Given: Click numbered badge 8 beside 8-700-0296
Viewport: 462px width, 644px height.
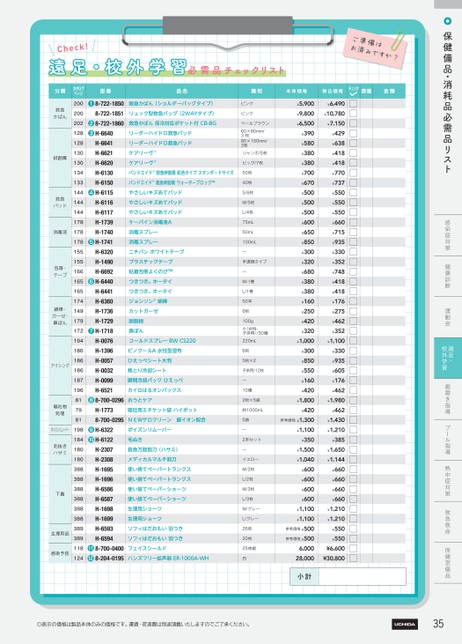Looking at the screenshot, I should point(91,400).
